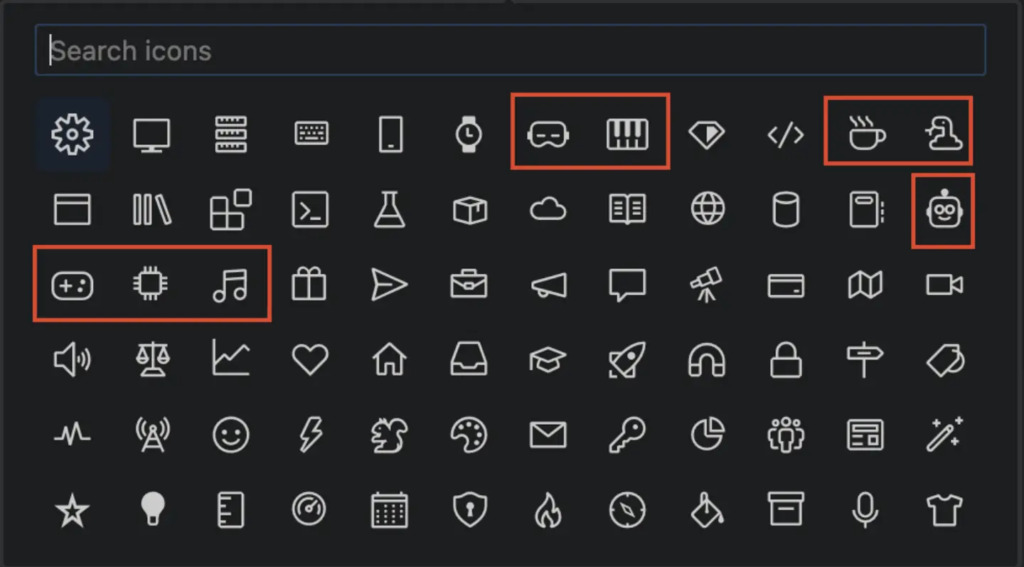Pick the light bulb icon
Screen dimensions: 1024x567
click(x=151, y=511)
